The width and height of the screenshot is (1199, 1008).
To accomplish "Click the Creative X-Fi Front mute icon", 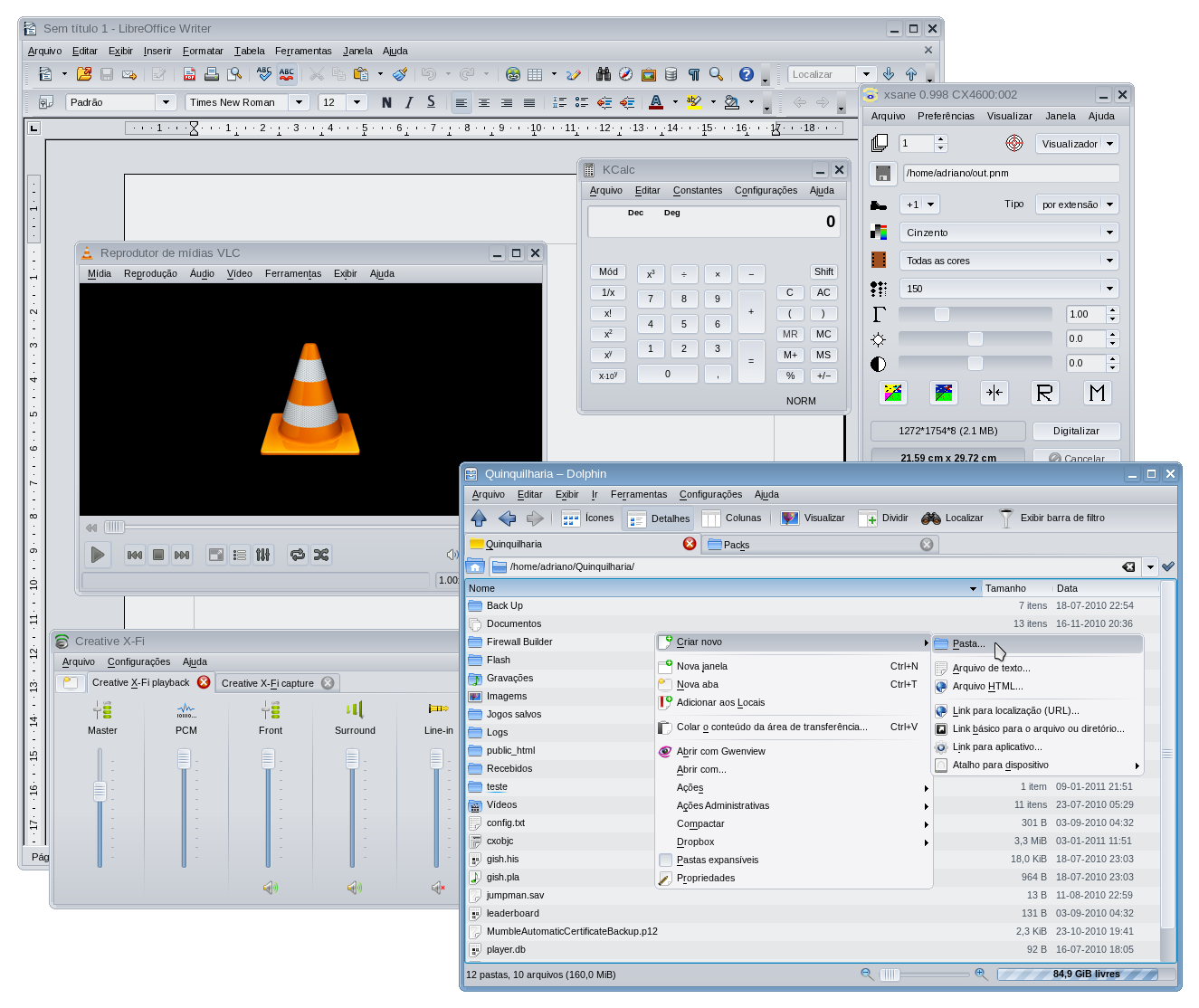I will click(270, 888).
